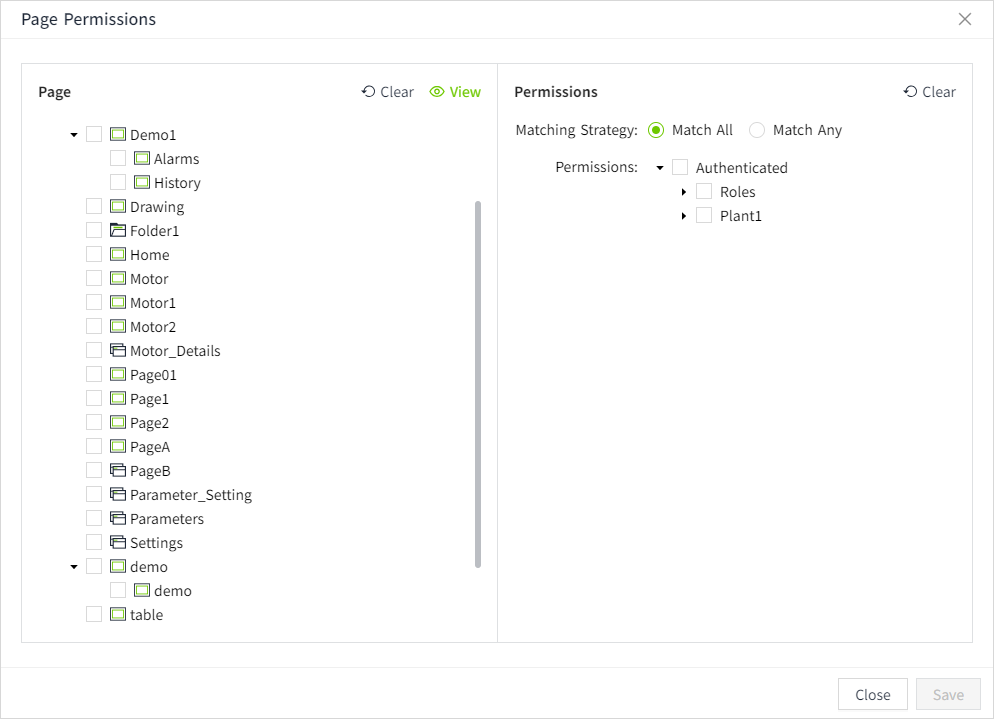994x719 pixels.
Task: Enable the Match All strategy option
Action: coord(656,130)
